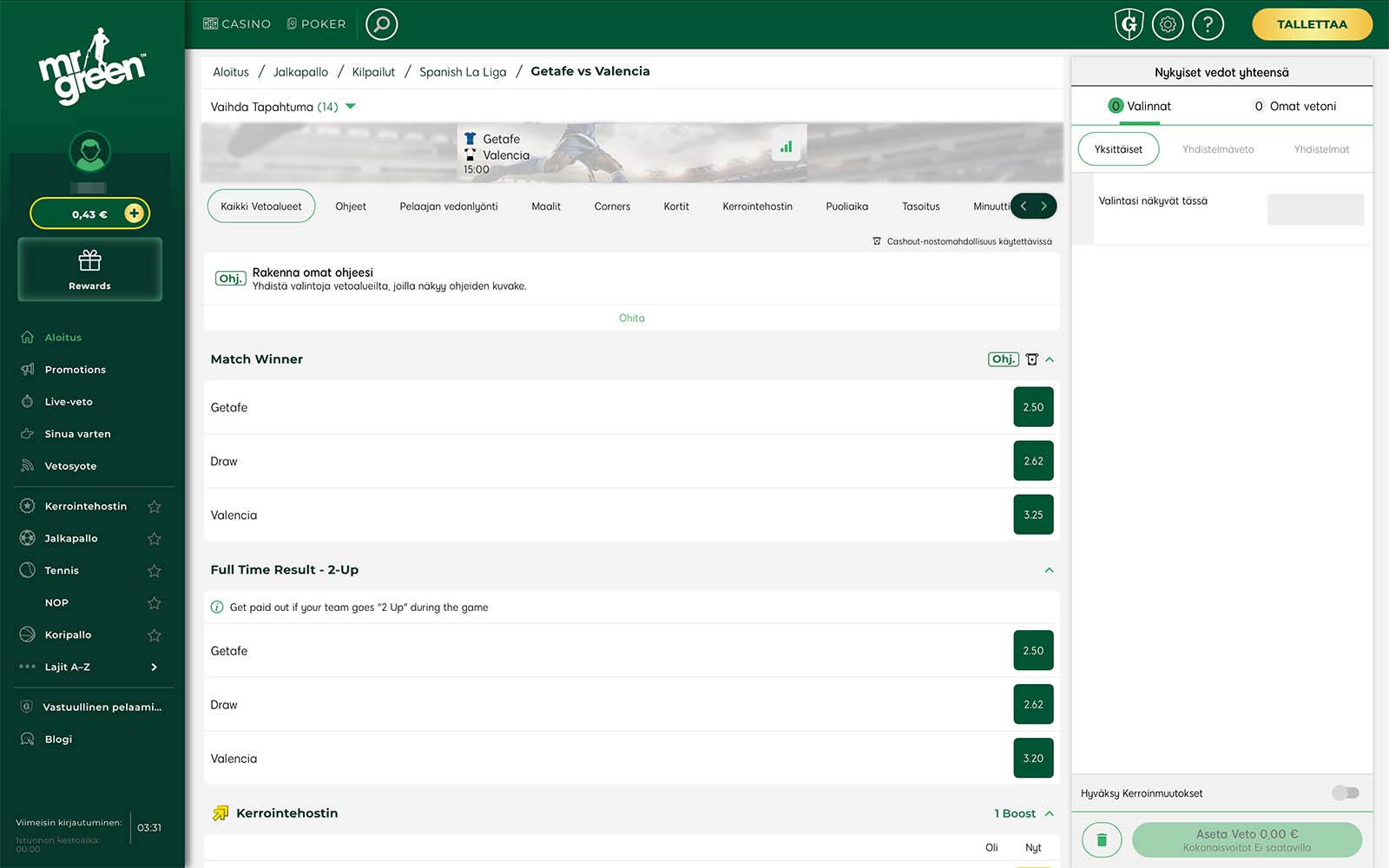Screen dimensions: 1389x868
Task: Open settings gear in top bar
Action: click(x=1168, y=24)
